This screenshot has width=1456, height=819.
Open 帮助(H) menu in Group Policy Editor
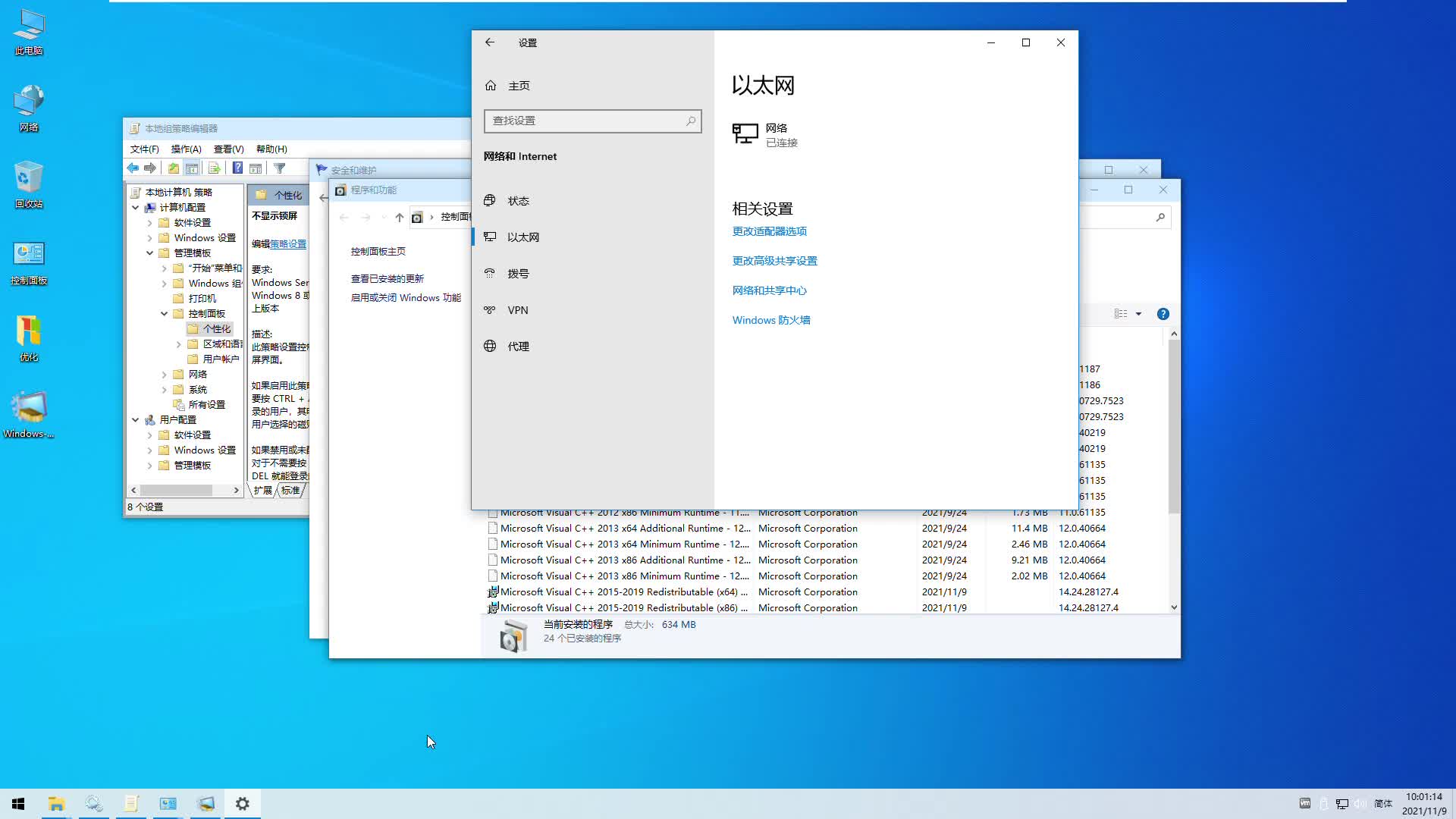271,149
